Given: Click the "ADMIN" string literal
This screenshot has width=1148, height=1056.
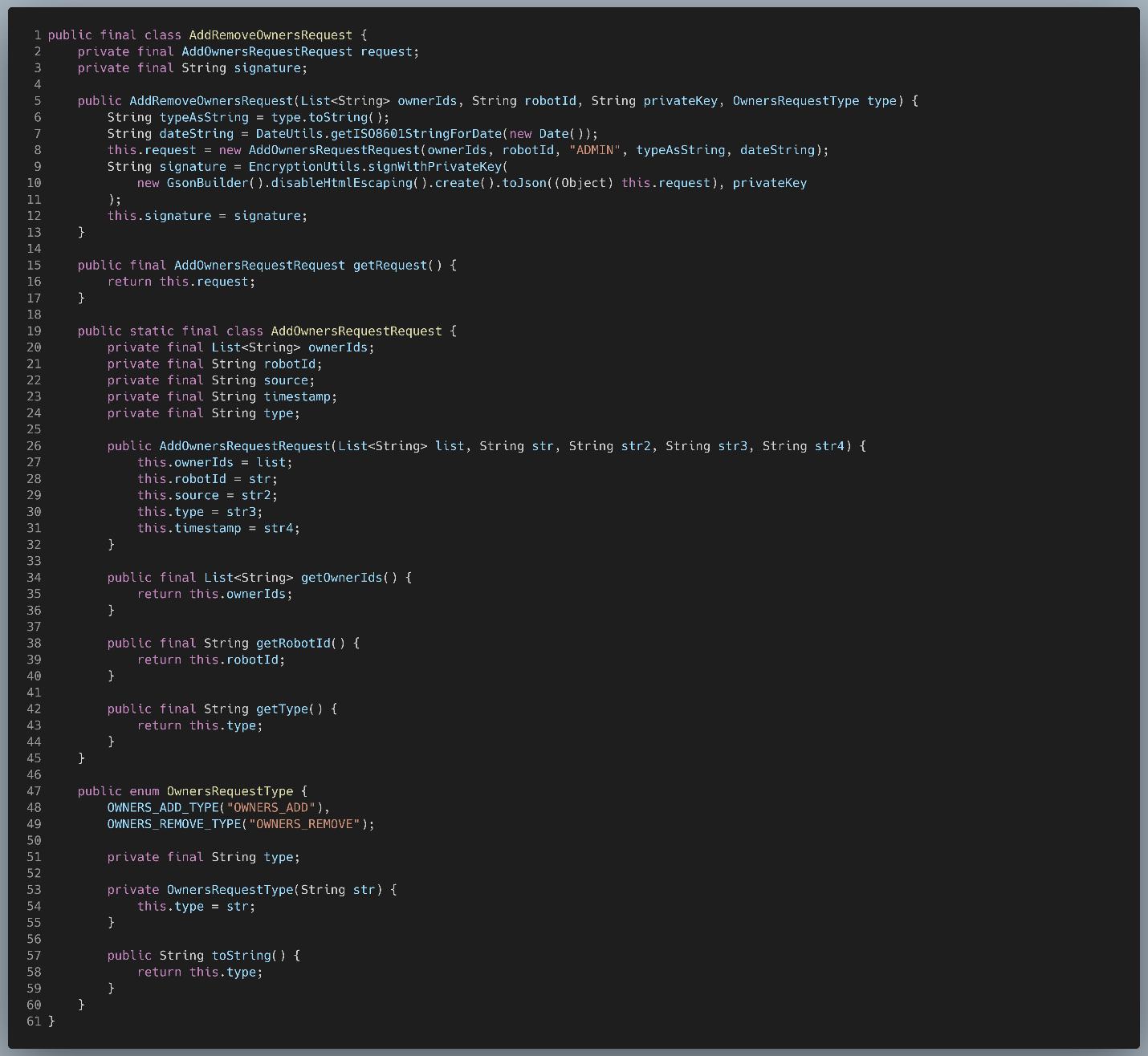Looking at the screenshot, I should (595, 150).
